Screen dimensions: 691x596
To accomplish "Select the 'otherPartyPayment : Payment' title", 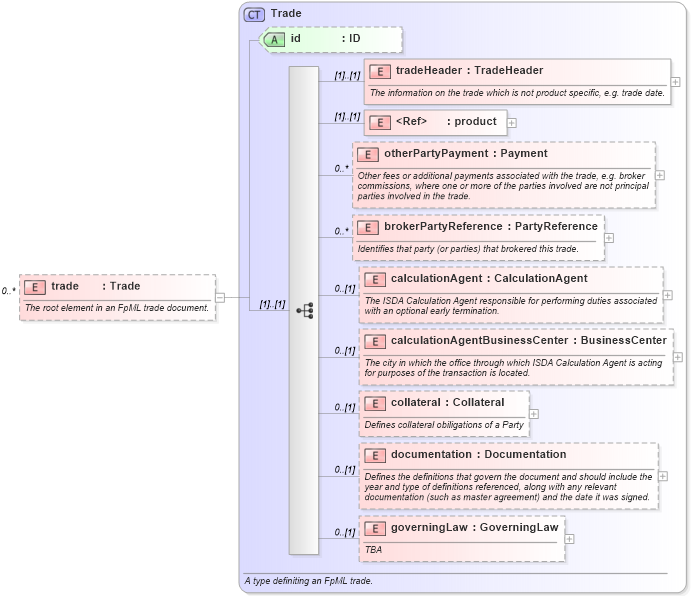I will (466, 153).
